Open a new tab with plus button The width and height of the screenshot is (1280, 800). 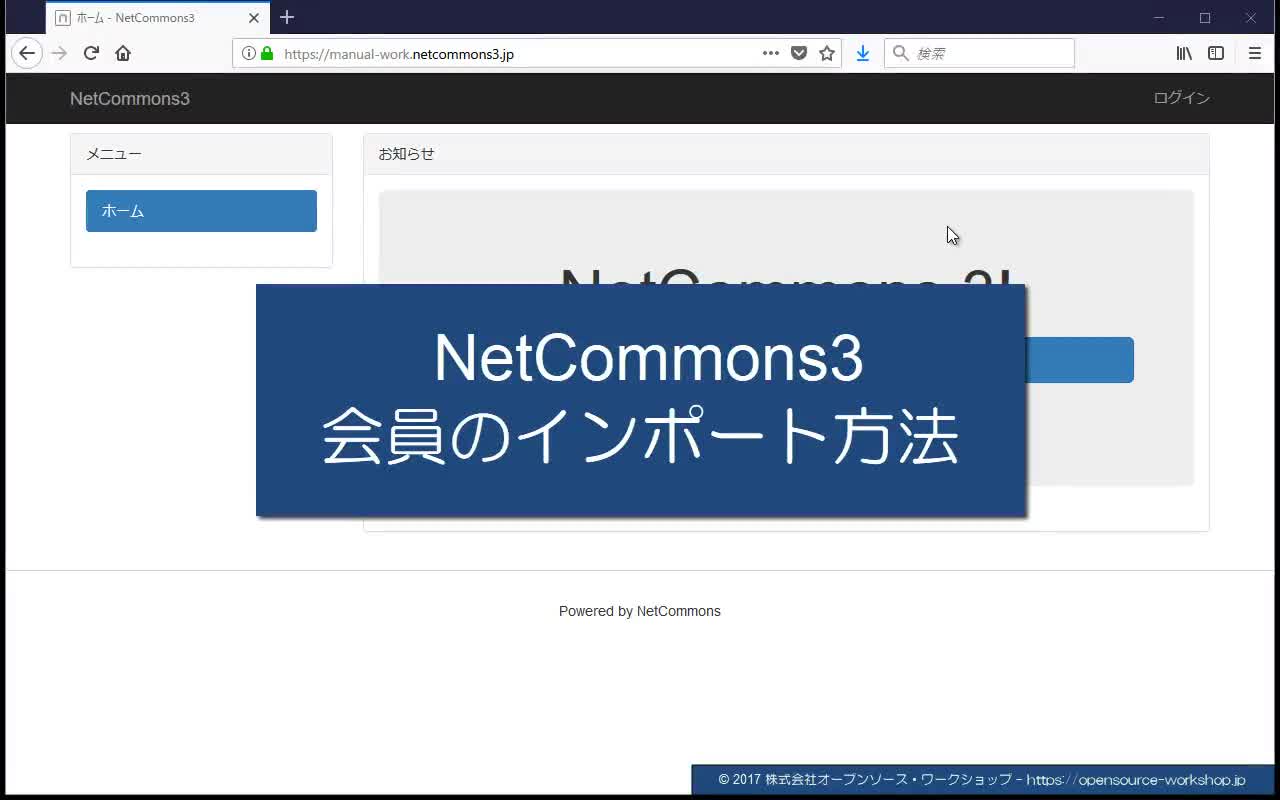pyautogui.click(x=287, y=17)
